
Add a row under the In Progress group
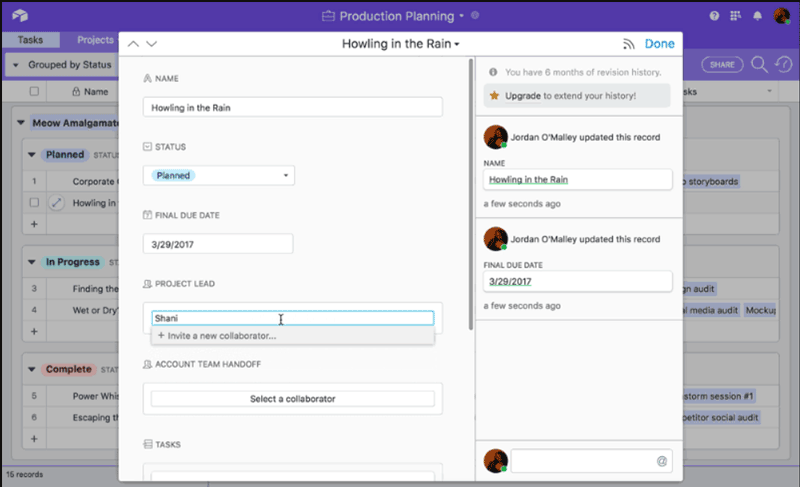point(34,331)
